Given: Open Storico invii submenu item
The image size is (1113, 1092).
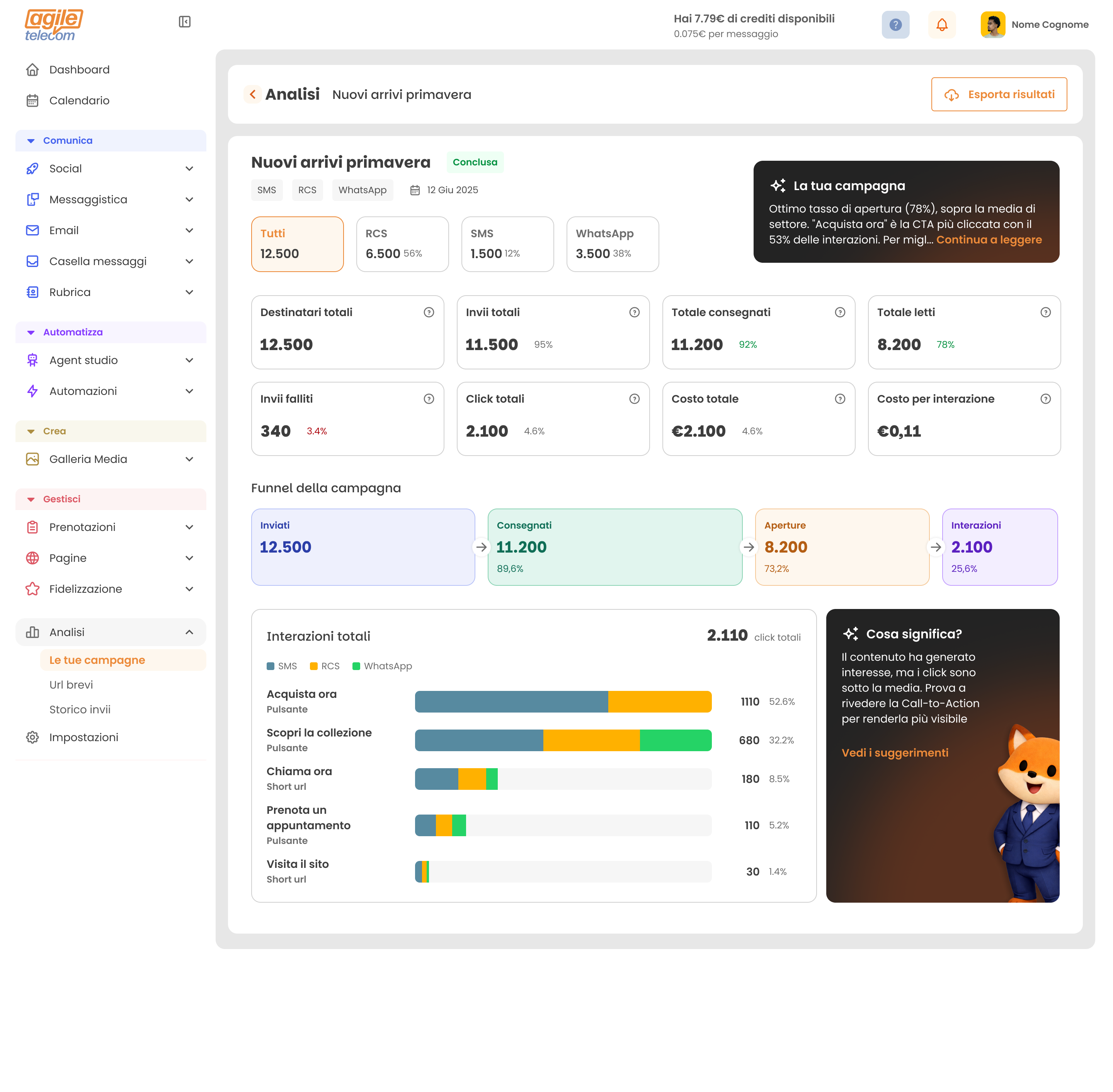Looking at the screenshot, I should click(80, 709).
